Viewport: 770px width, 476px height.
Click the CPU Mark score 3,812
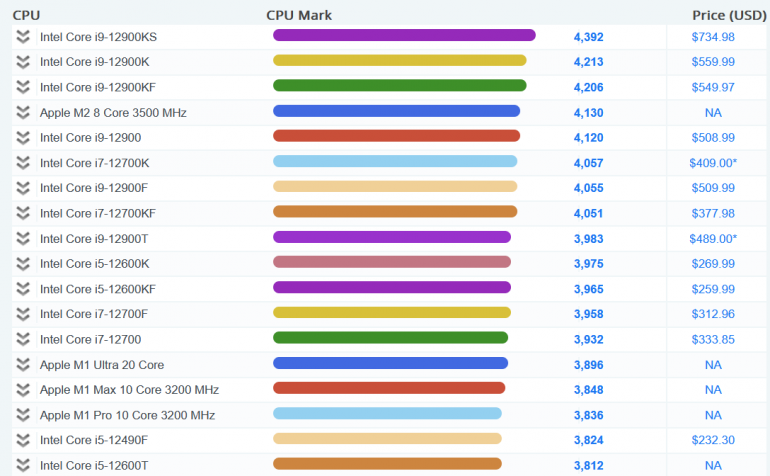588,466
